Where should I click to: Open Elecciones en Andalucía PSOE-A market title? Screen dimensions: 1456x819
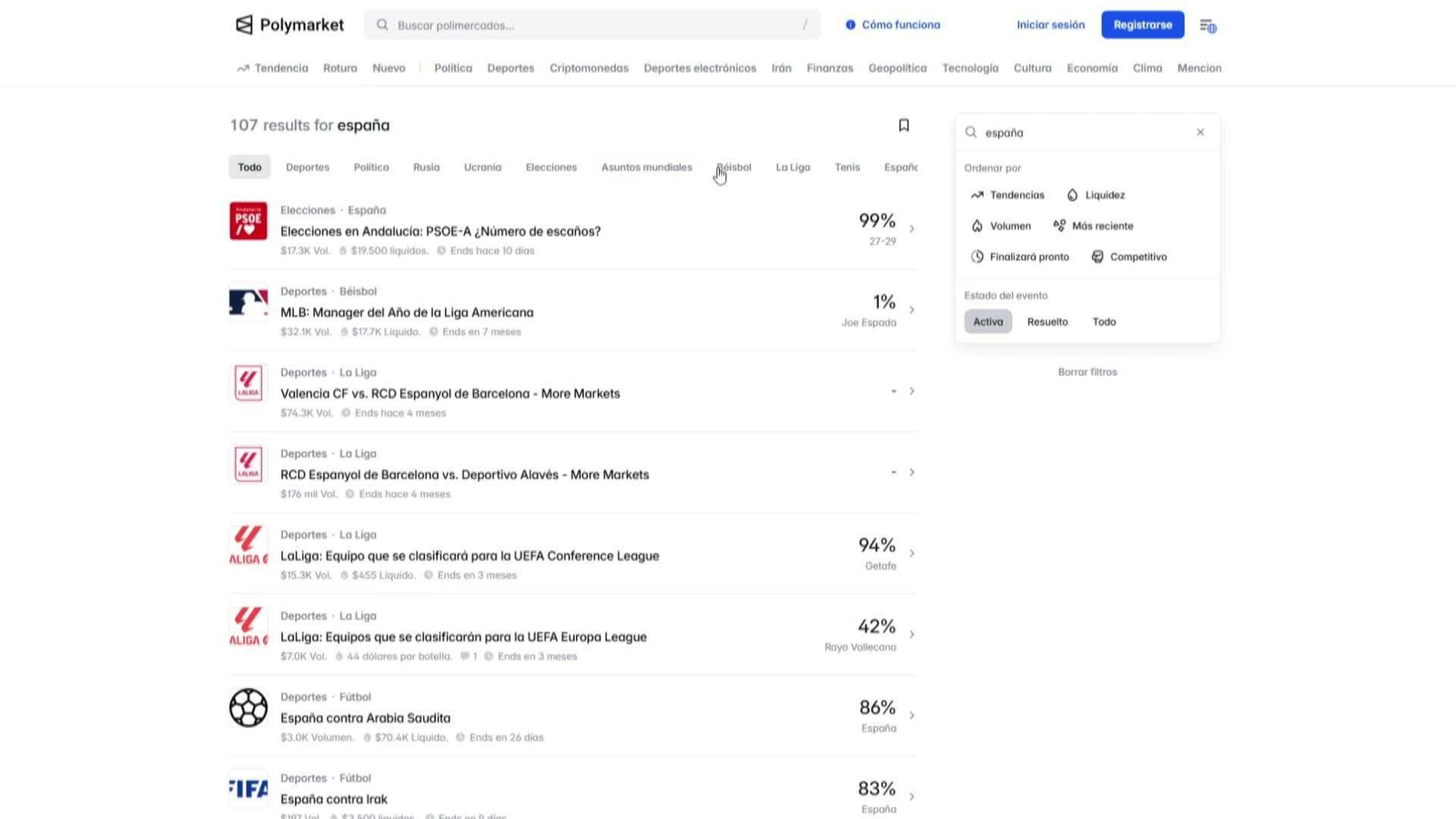(440, 231)
